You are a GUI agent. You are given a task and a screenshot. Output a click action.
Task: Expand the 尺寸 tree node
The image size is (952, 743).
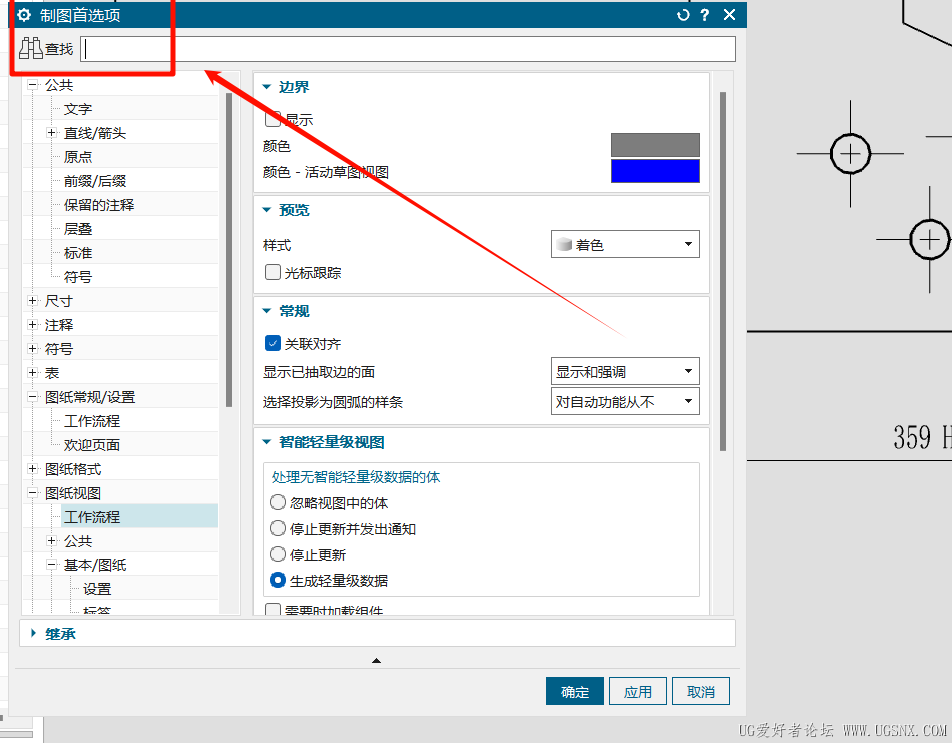pyautogui.click(x=33, y=300)
